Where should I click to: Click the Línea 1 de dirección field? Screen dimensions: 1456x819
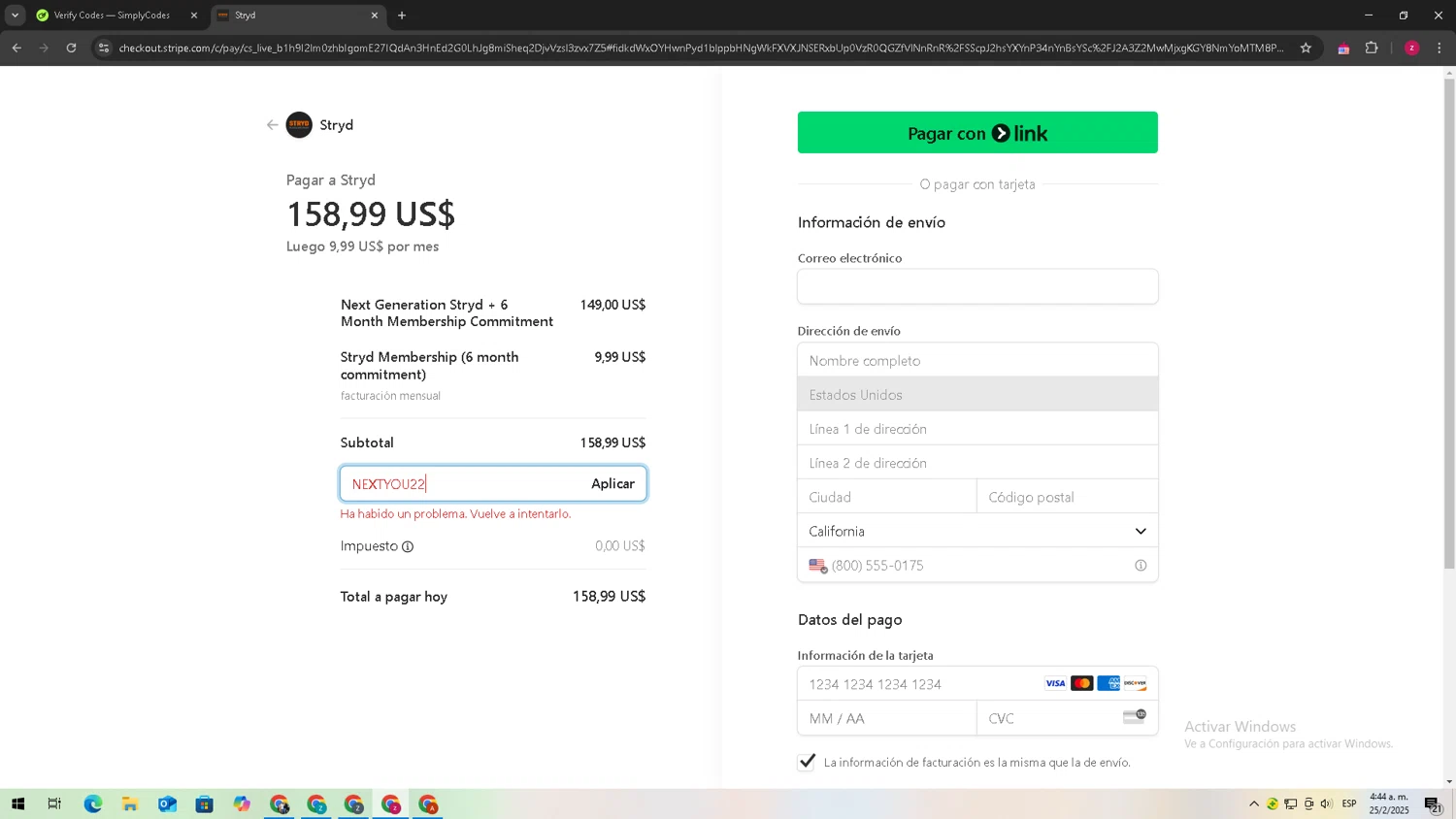pyautogui.click(x=977, y=428)
